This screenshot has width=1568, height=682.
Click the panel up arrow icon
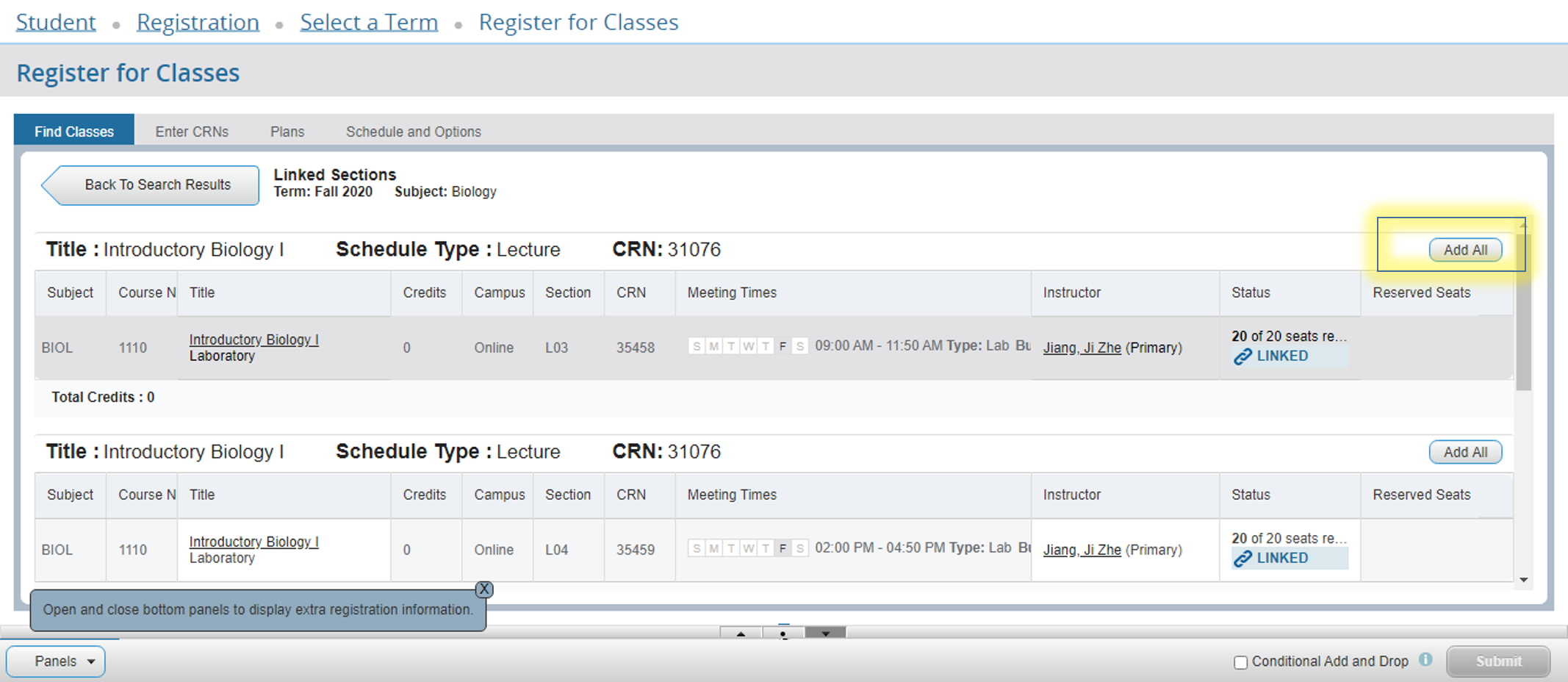pos(741,633)
